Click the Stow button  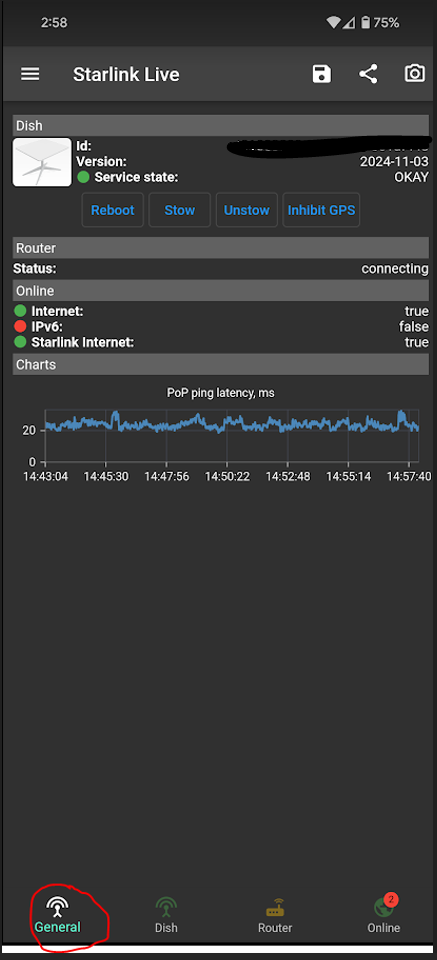coord(180,210)
